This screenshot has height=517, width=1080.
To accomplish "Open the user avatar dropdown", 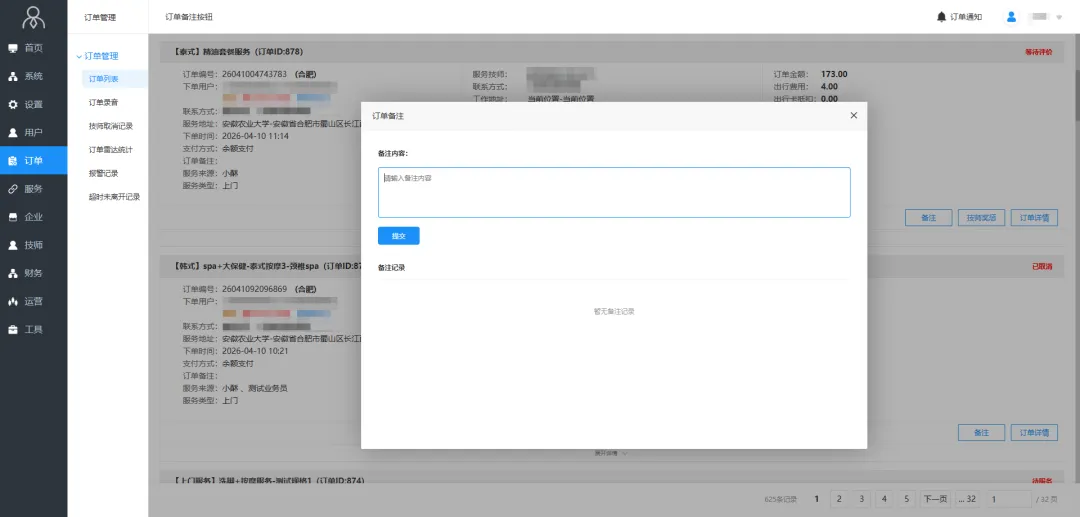I will (1012, 17).
